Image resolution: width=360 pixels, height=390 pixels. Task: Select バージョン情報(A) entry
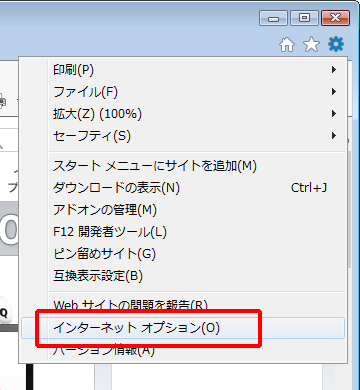(x=183, y=350)
